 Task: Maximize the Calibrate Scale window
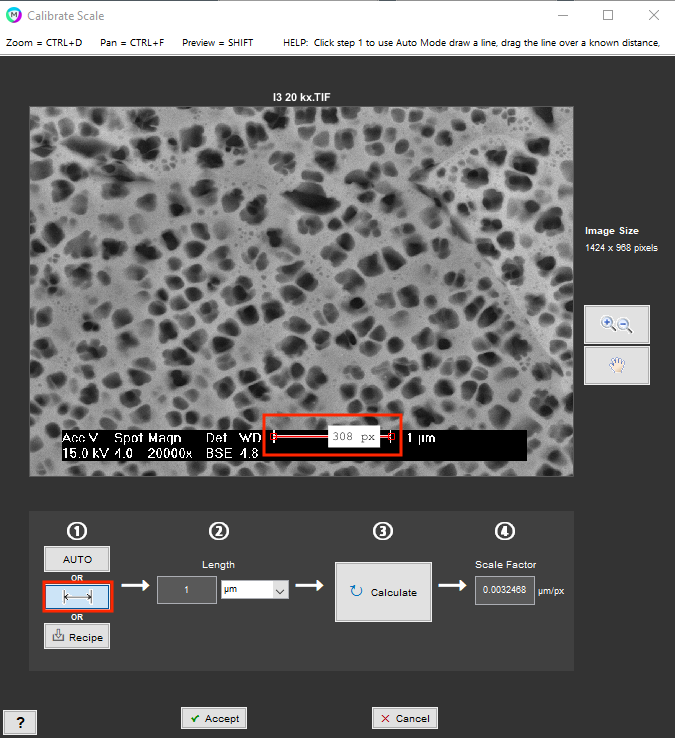coord(608,15)
